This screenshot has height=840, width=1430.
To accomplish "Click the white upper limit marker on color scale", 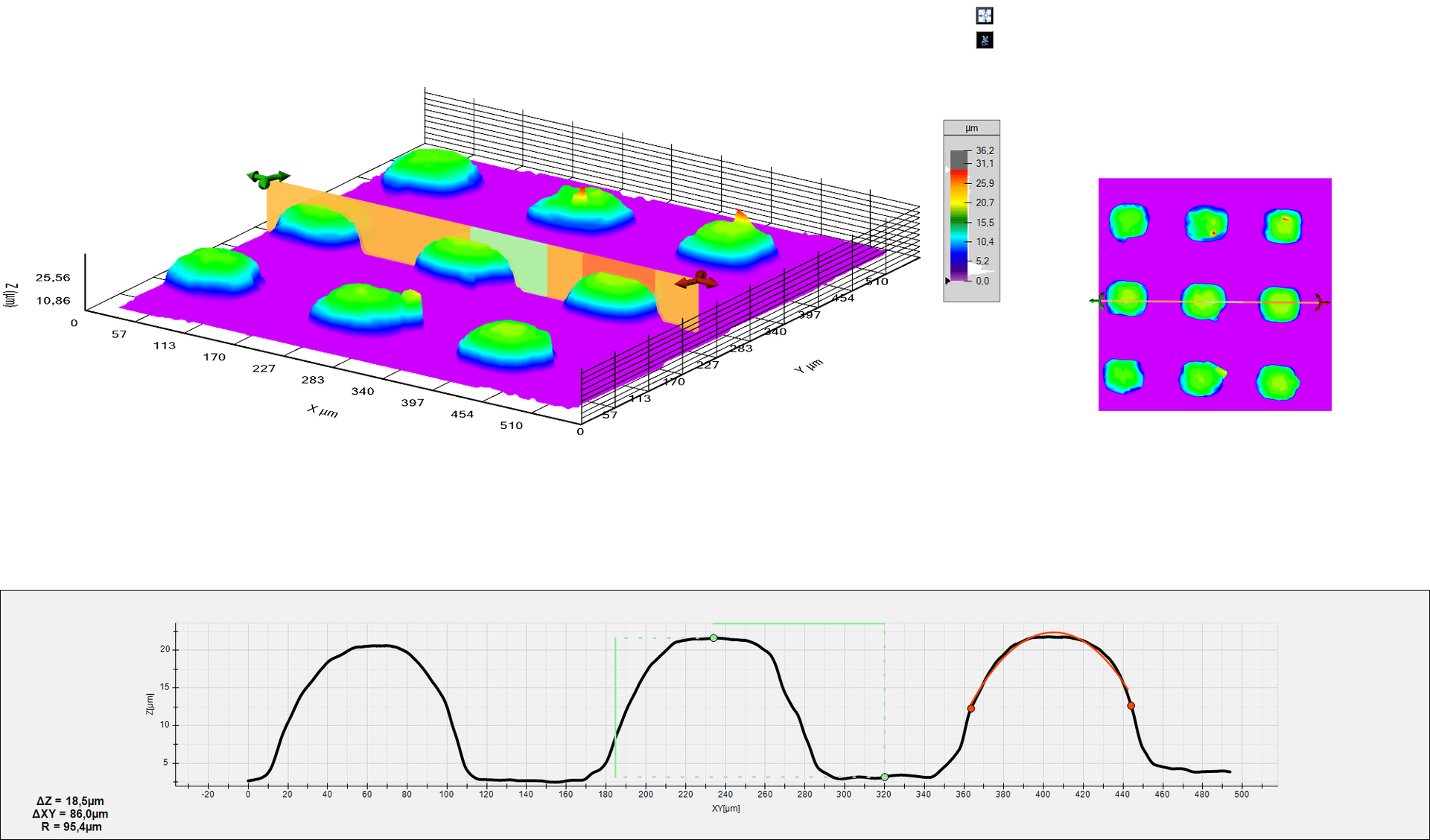I will coord(947,170).
